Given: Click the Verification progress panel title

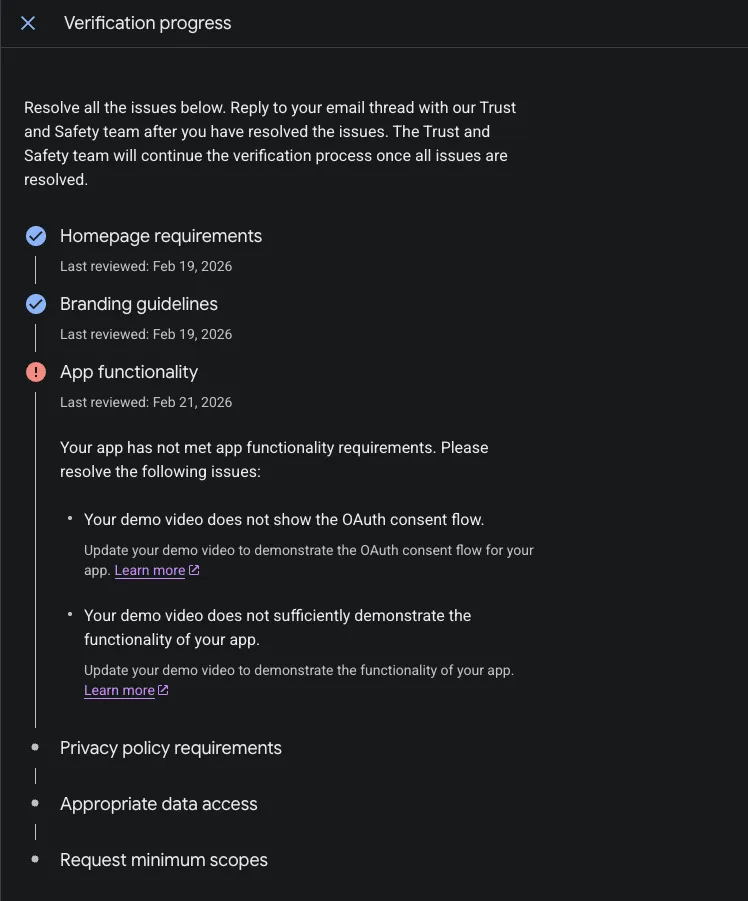Looking at the screenshot, I should 147,23.
